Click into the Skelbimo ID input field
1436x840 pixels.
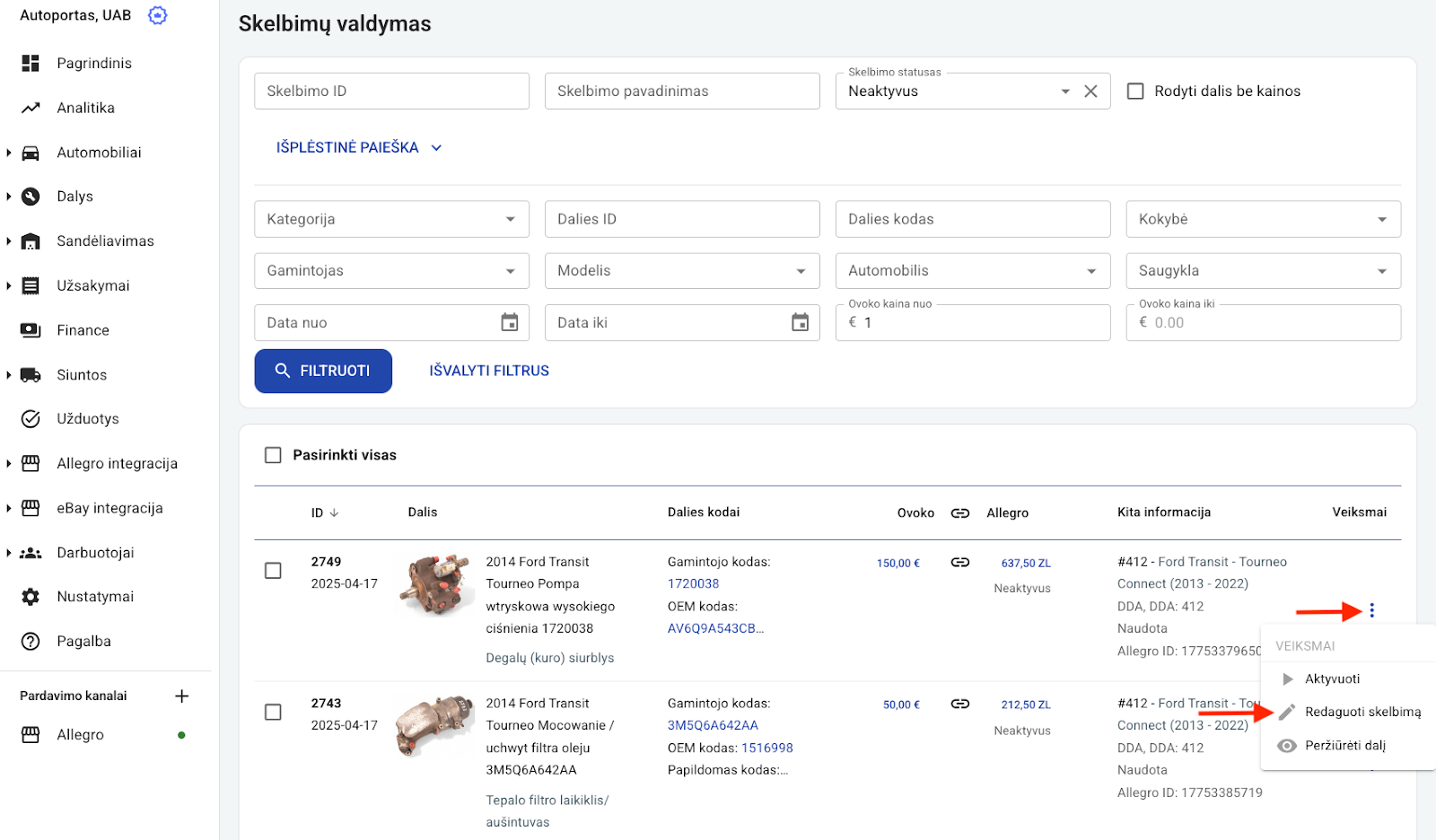click(391, 92)
